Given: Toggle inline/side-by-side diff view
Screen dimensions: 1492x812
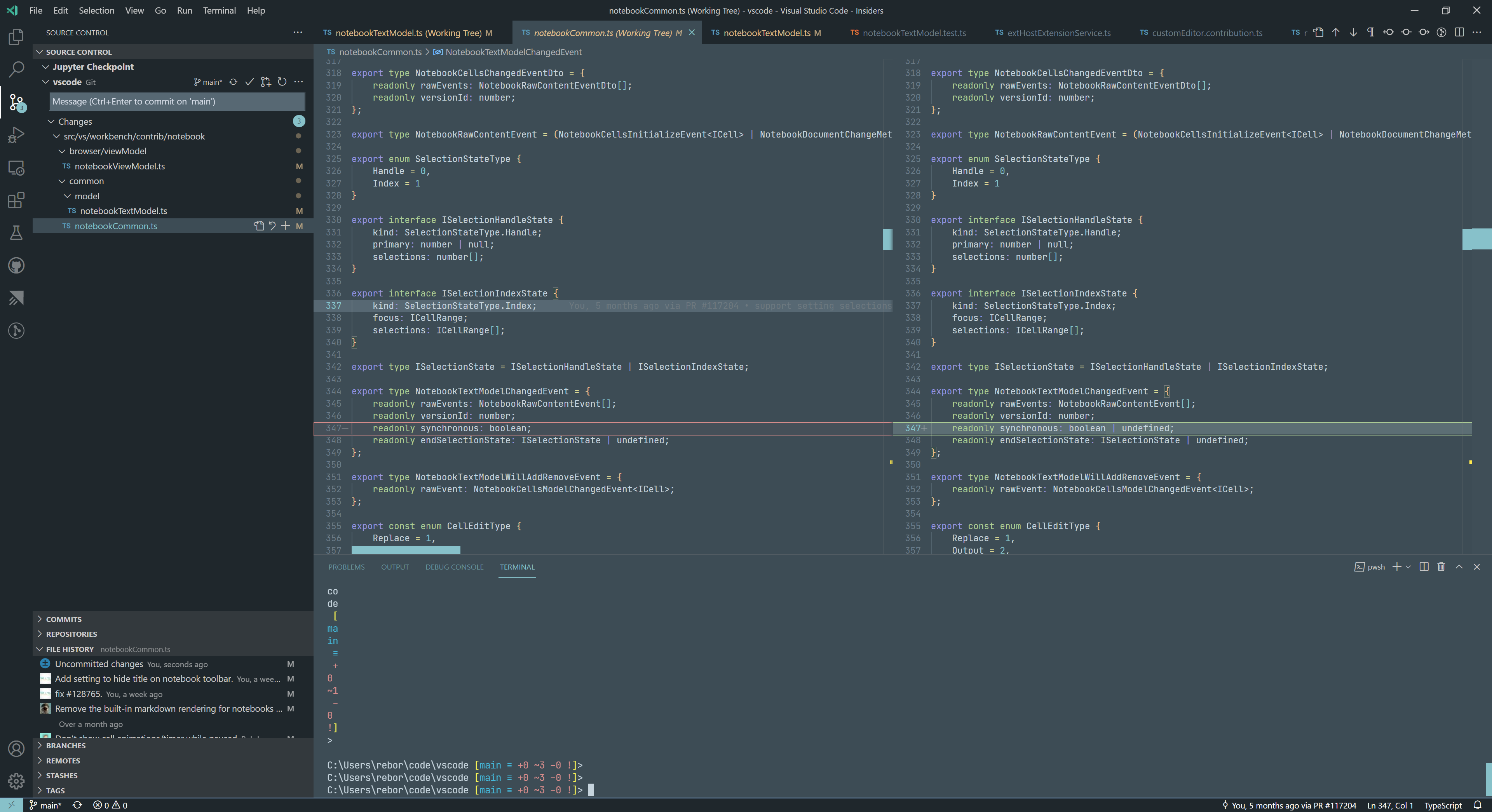Looking at the screenshot, I should (1459, 32).
